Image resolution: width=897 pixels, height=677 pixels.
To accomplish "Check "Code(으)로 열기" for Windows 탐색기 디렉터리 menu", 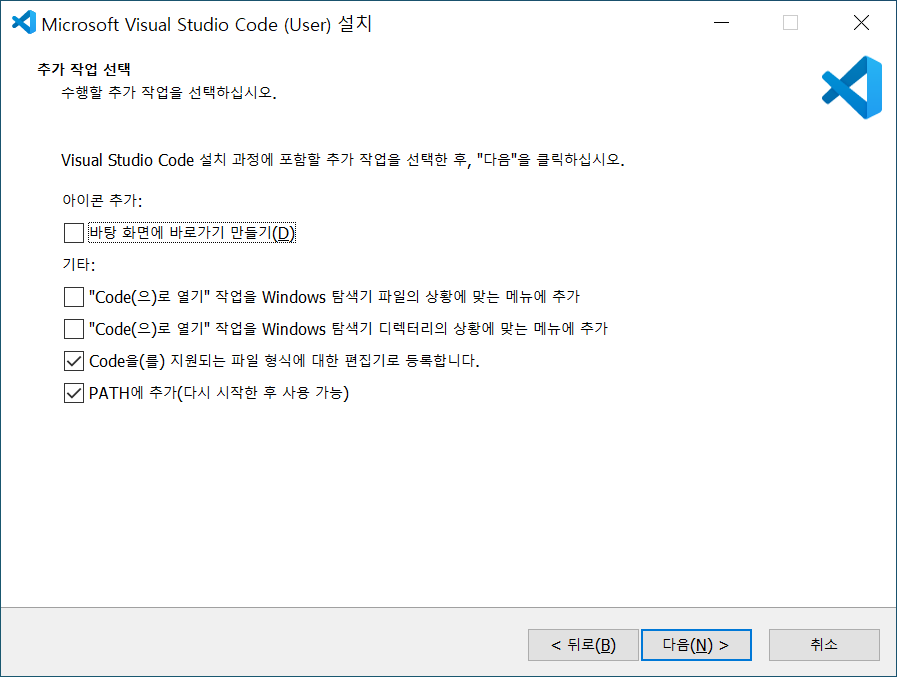I will [x=74, y=329].
